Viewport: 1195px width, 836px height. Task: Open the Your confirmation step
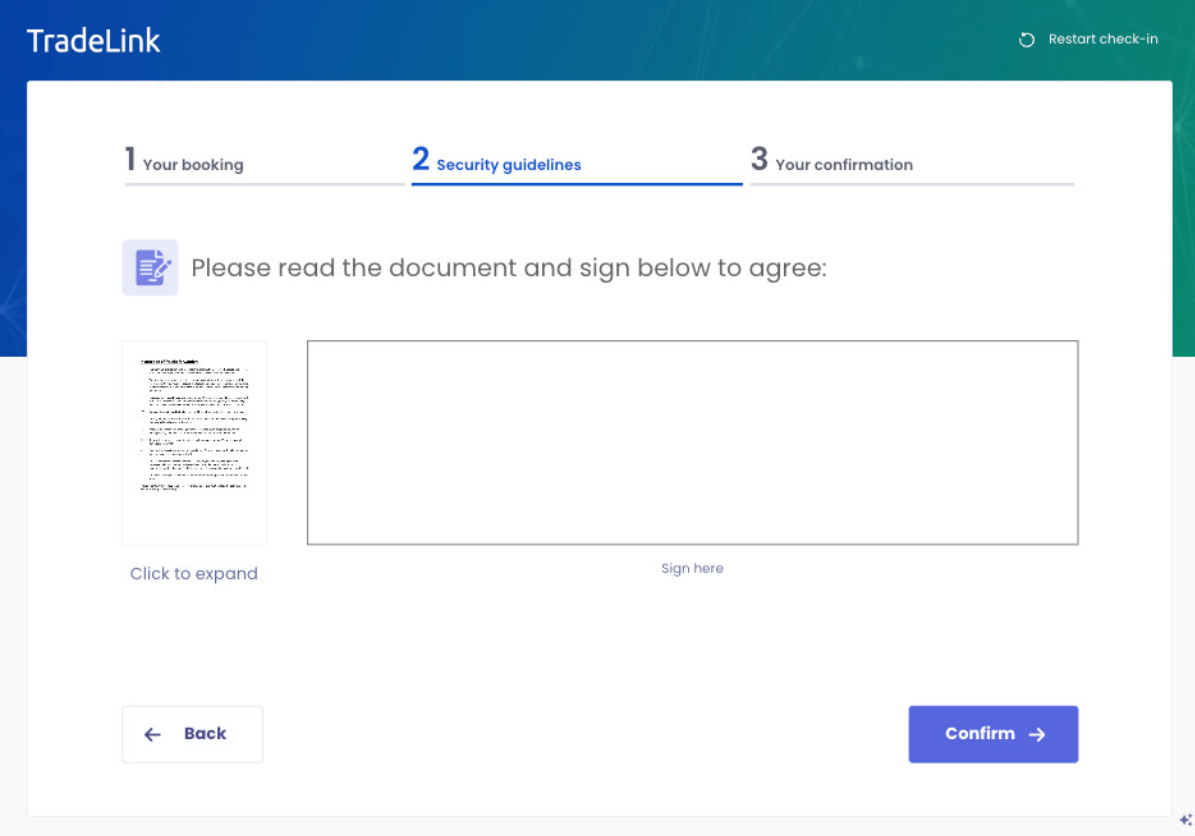843,165
